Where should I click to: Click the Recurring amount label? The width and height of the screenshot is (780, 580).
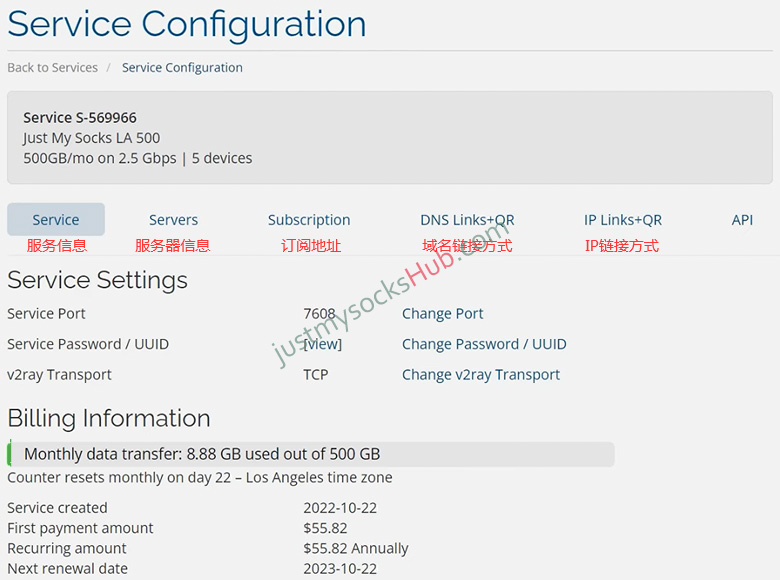pyautogui.click(x=67, y=549)
